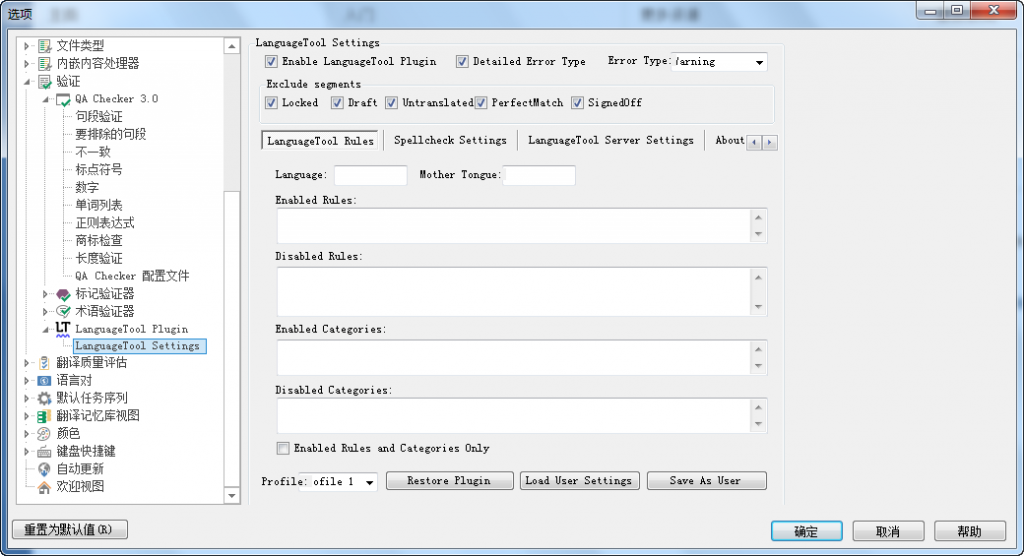Uncheck the Detailed Error Type checkbox
Screen dimensions: 1024x556
[462, 62]
